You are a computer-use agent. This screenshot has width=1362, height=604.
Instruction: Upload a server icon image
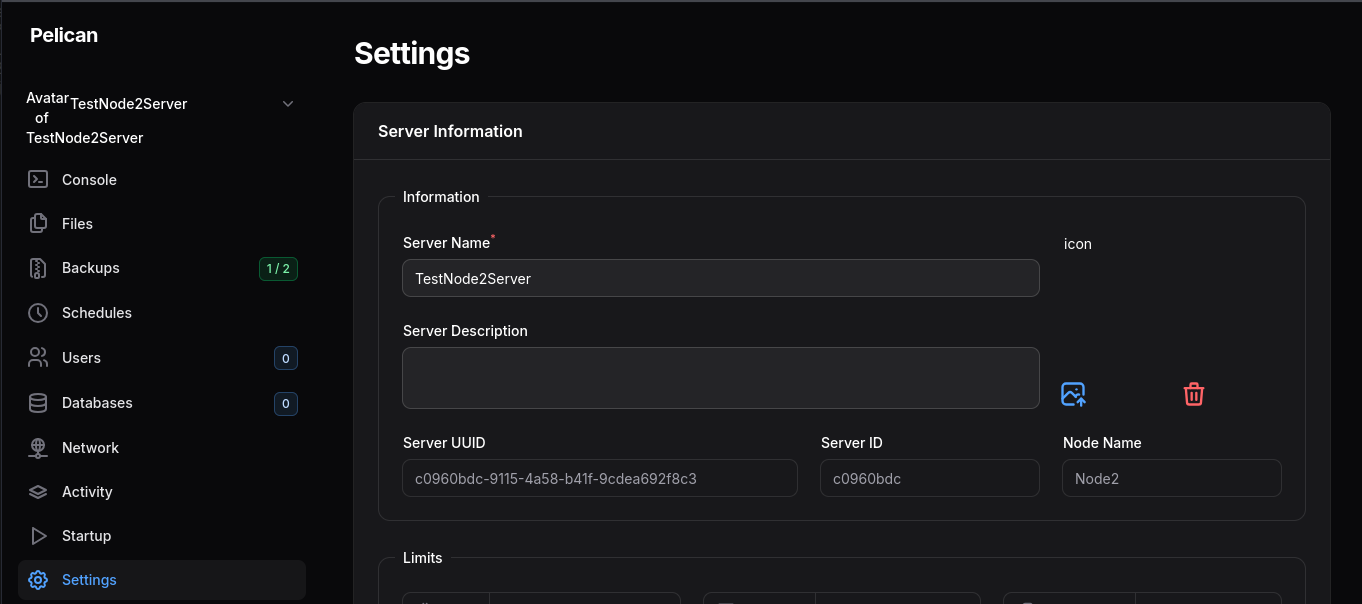point(1073,394)
